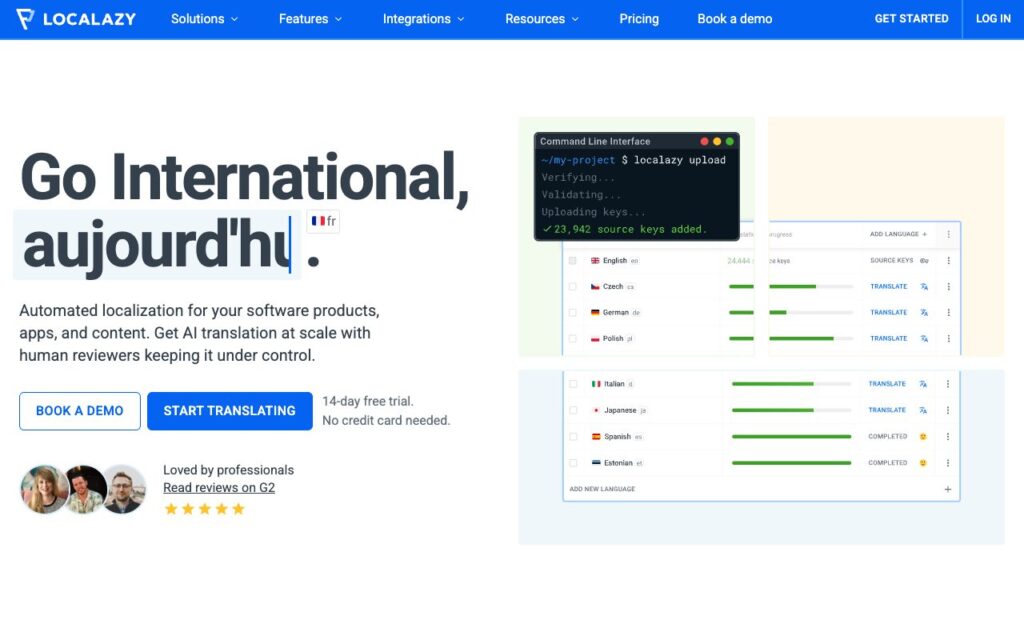This screenshot has height=640, width=1024.
Task: Click the translate icon in the Polish row
Action: point(924,339)
